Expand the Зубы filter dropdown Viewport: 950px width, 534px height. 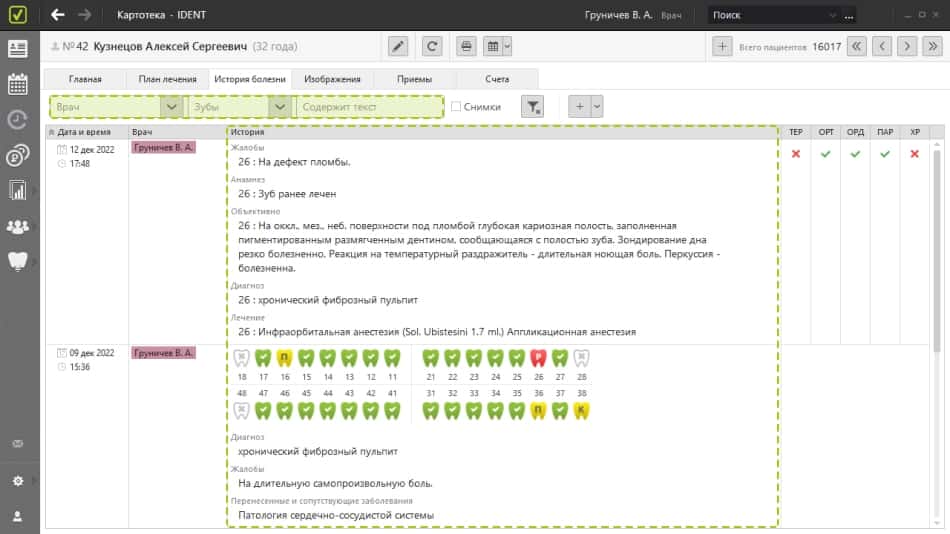(x=279, y=106)
